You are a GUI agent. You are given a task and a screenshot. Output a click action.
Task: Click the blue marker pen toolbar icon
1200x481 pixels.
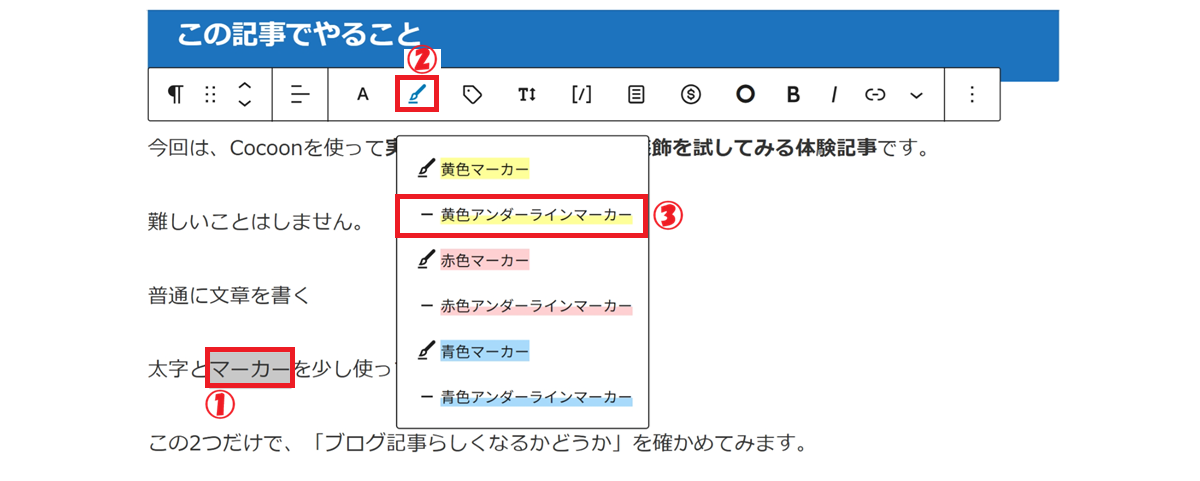(417, 95)
